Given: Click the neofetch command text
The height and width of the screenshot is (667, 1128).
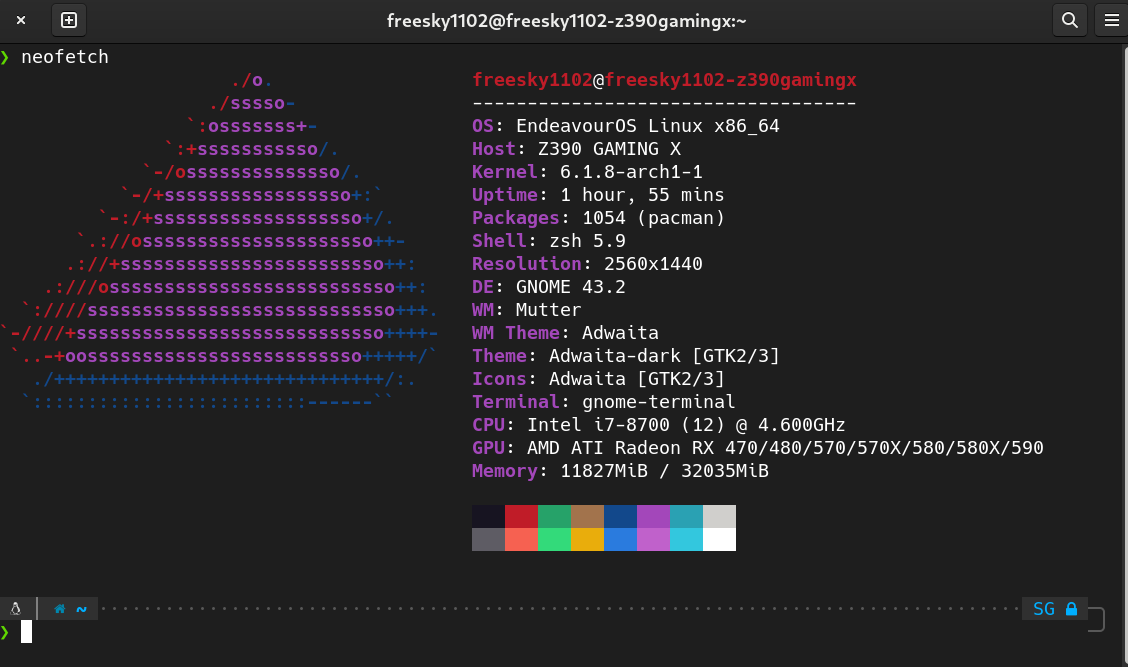Looking at the screenshot, I should click(x=65, y=57).
